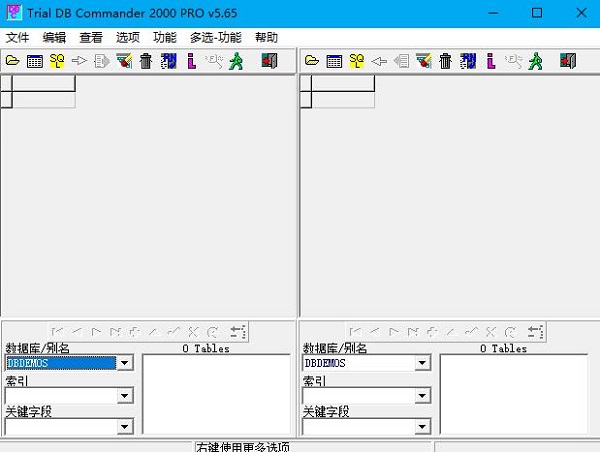Expand right 索引 dropdown arrow
The height and width of the screenshot is (452, 600).
422,396
